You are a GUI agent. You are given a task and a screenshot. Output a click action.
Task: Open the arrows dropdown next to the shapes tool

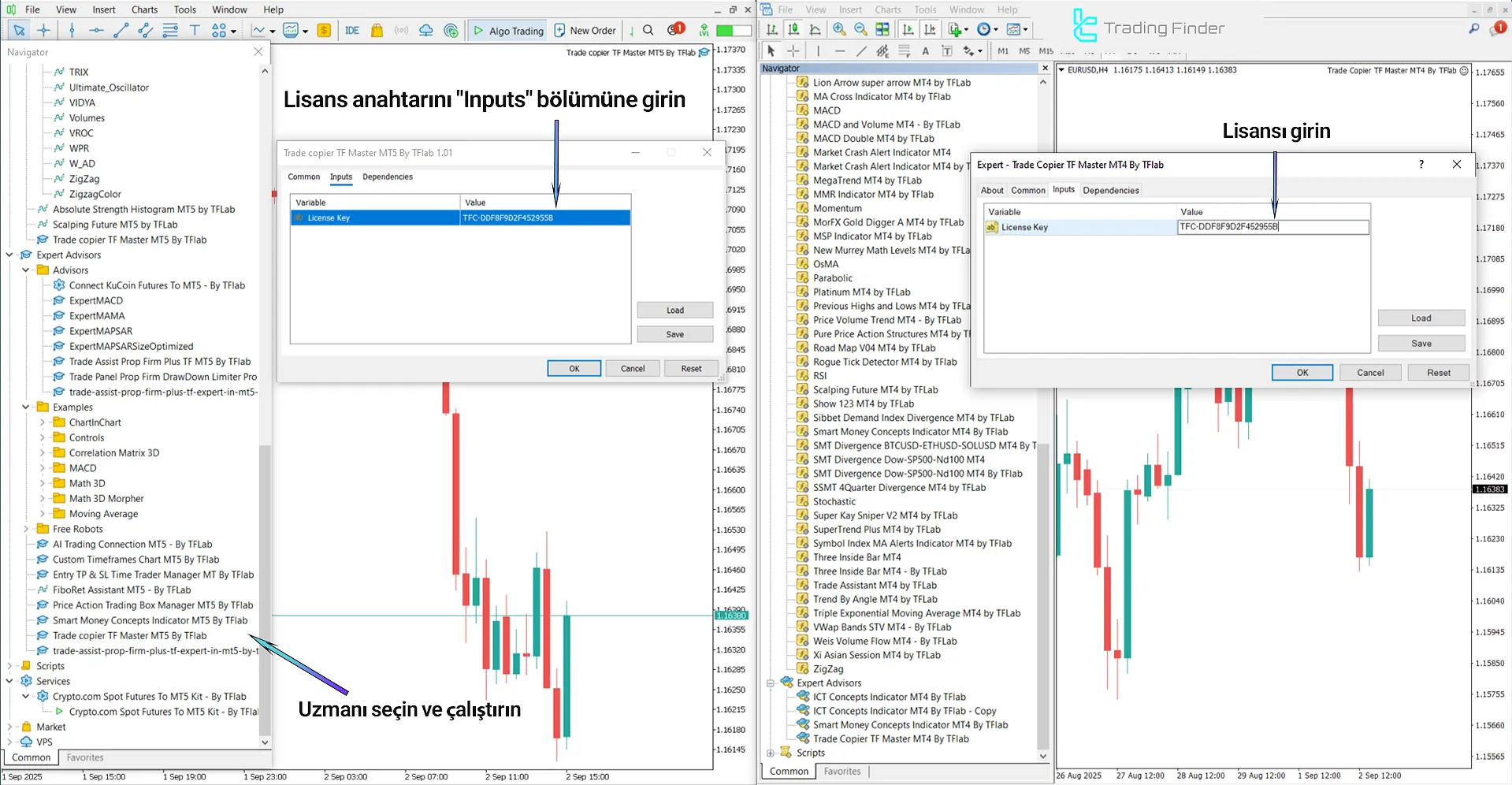[x=233, y=30]
